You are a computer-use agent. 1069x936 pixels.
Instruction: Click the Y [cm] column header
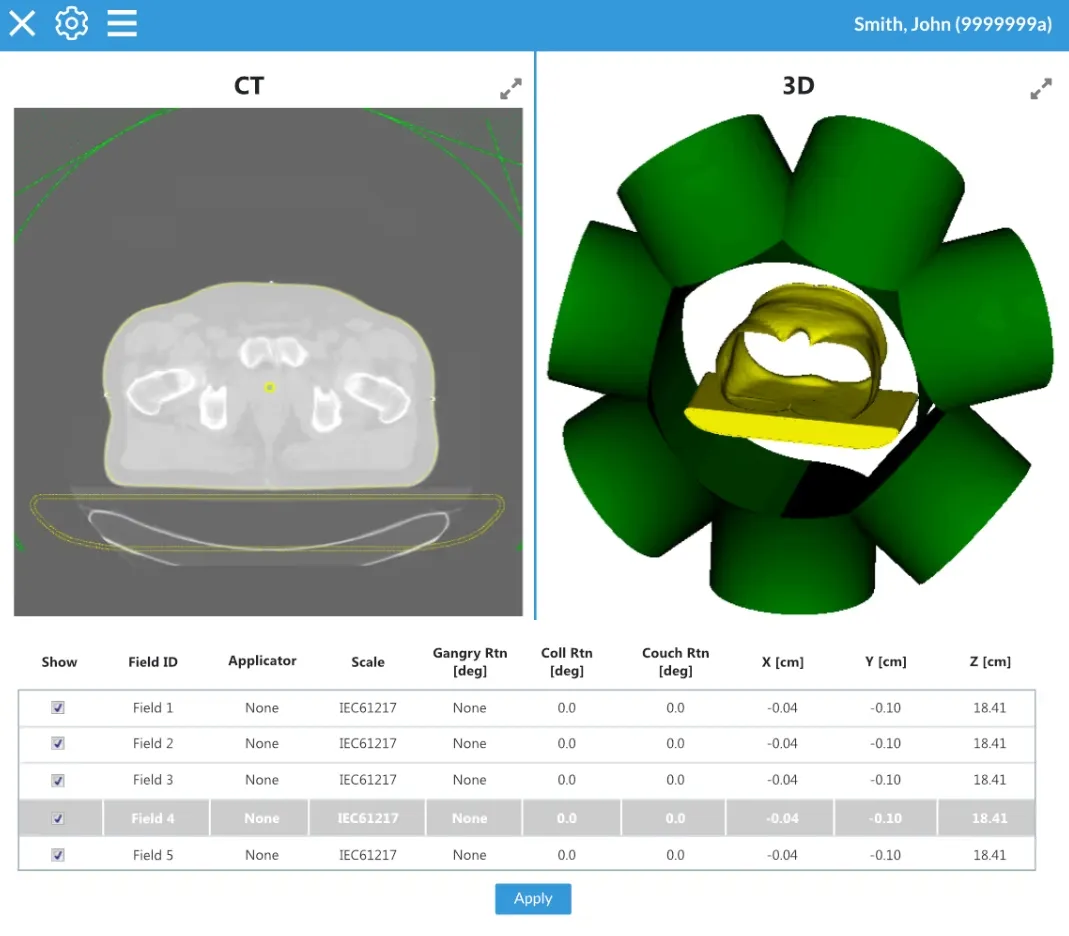[885, 662]
